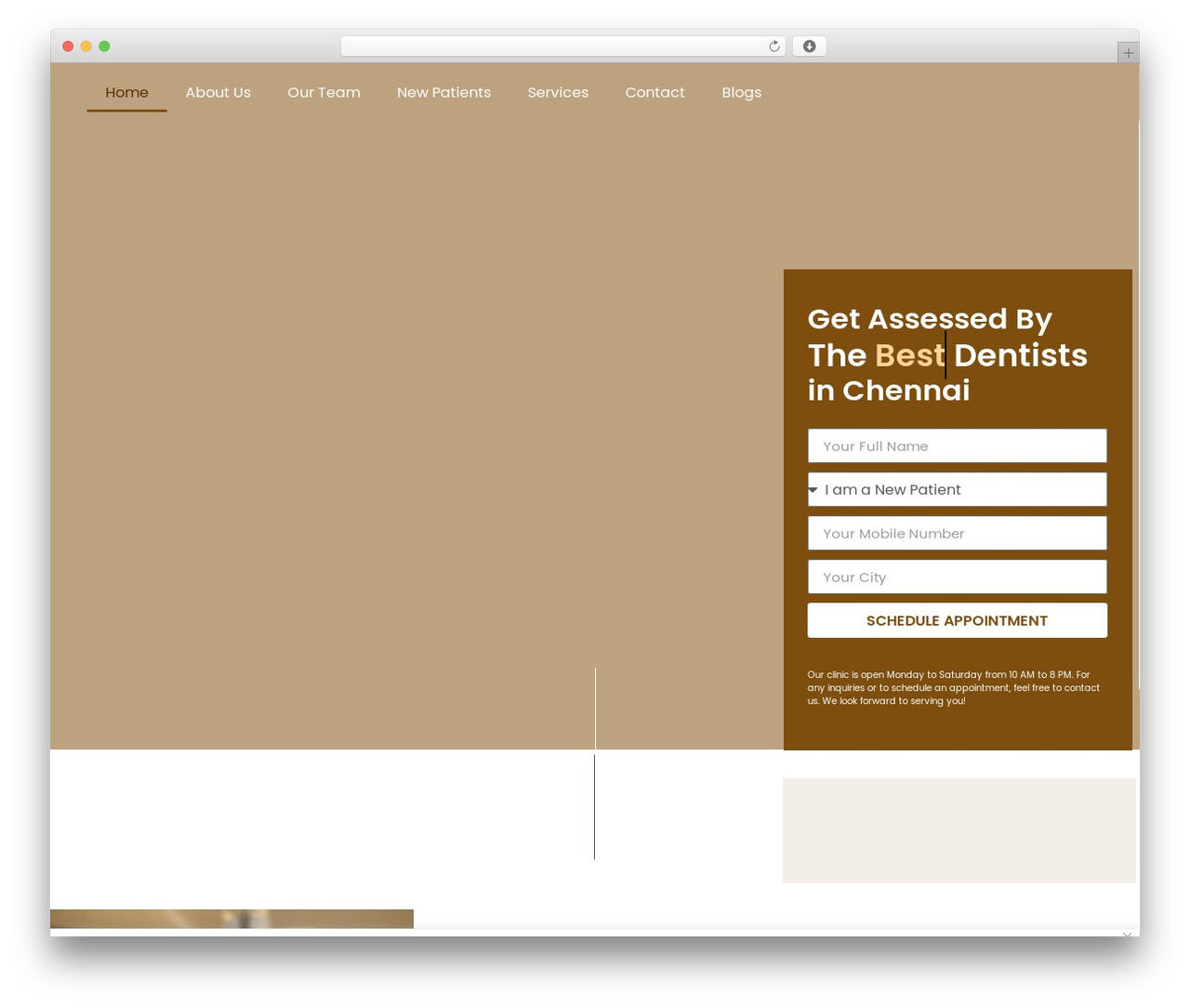Open the Home menu item
This screenshot has width=1190, height=1008.
click(126, 93)
